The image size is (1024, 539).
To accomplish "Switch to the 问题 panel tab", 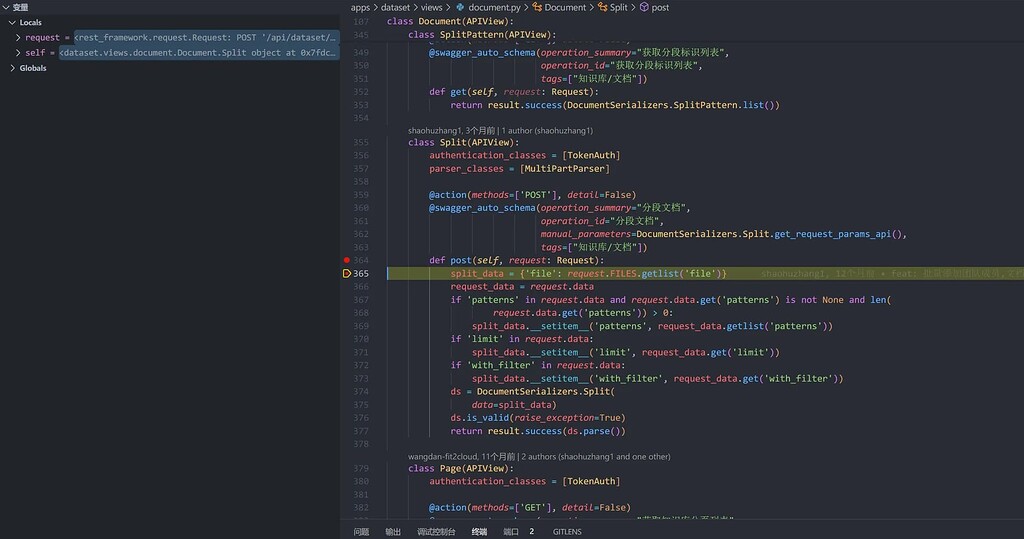I will (361, 531).
